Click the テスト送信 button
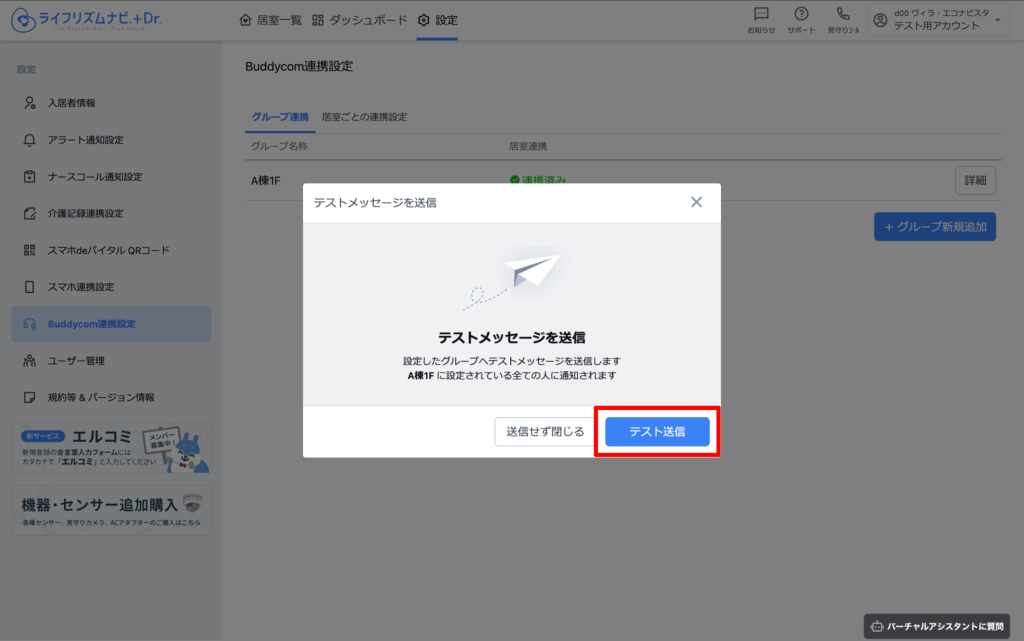1024x641 pixels. 657,431
